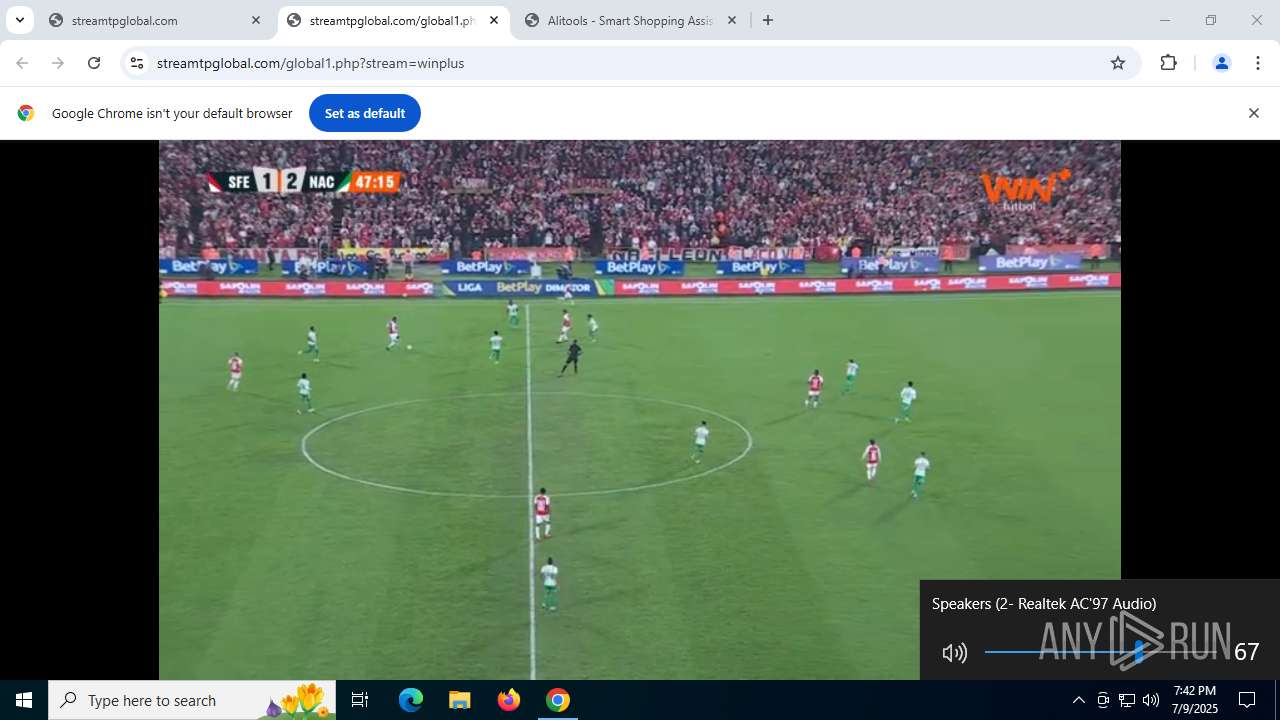Screen dimensions: 1280x720
Task: Click the video stream player
Action: pyautogui.click(x=640, y=410)
